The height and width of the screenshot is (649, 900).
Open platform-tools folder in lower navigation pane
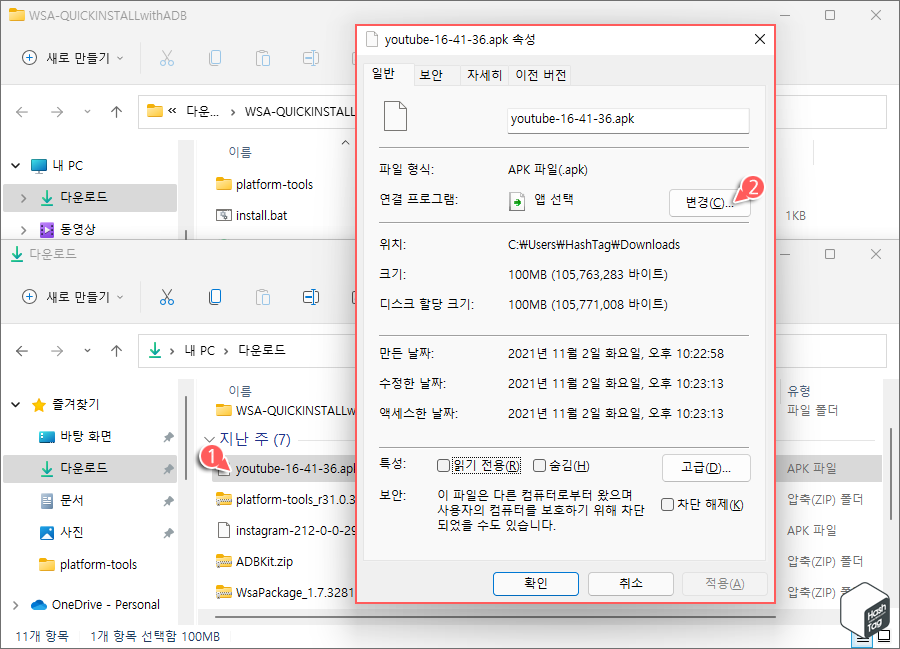pos(98,565)
